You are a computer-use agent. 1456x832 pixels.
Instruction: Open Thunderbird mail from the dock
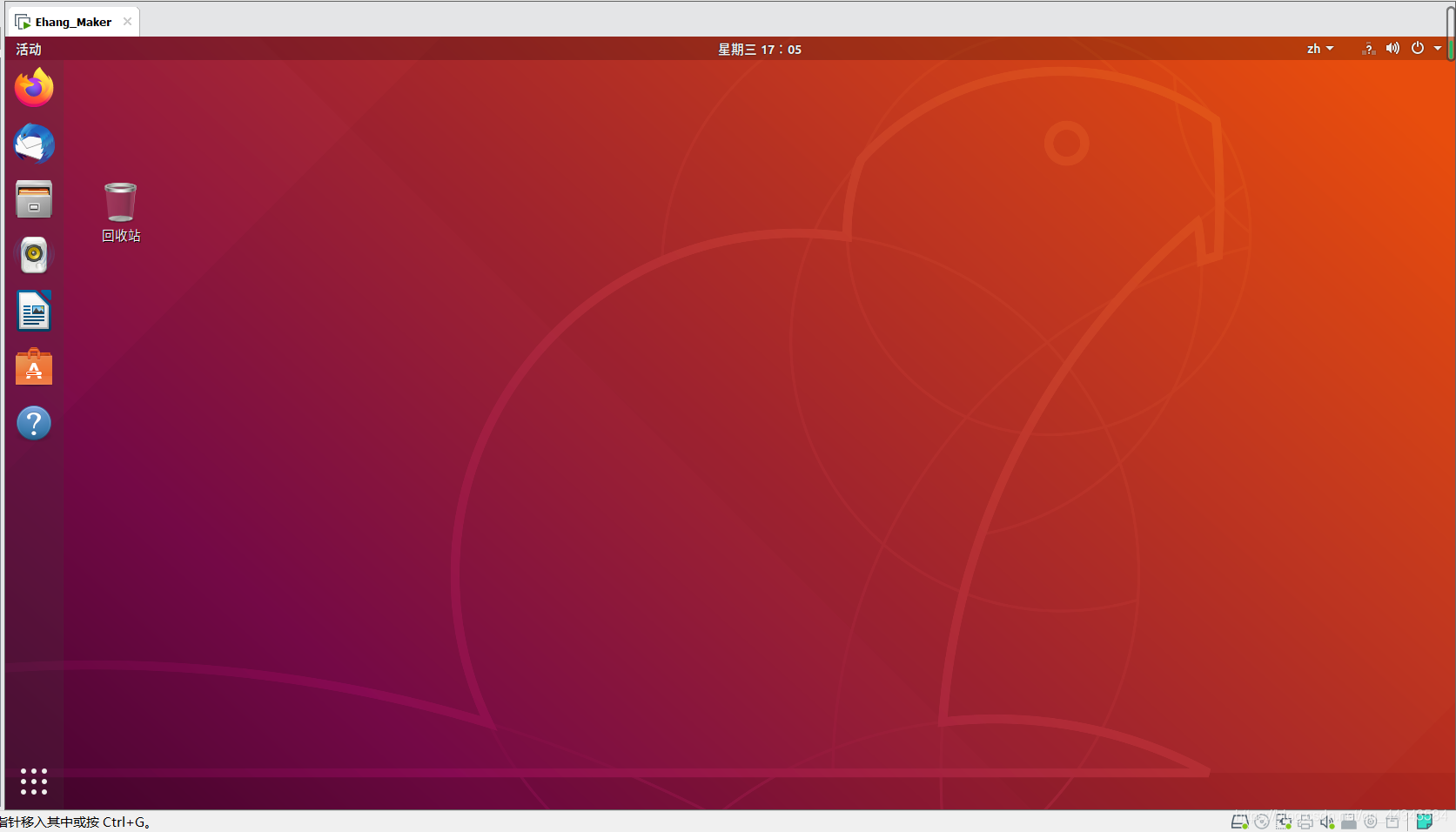click(34, 144)
